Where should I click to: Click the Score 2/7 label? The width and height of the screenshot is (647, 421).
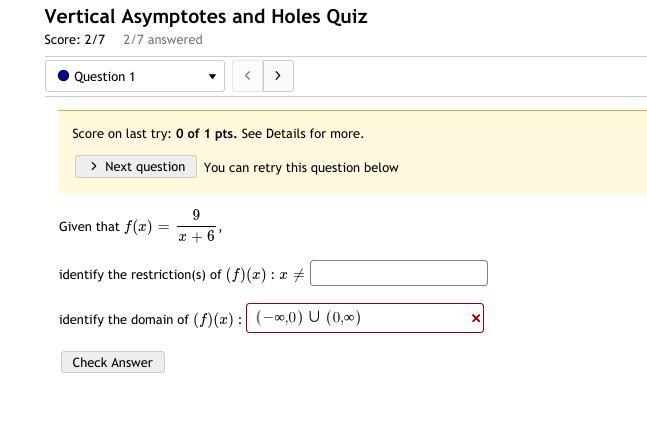[x=75, y=40]
